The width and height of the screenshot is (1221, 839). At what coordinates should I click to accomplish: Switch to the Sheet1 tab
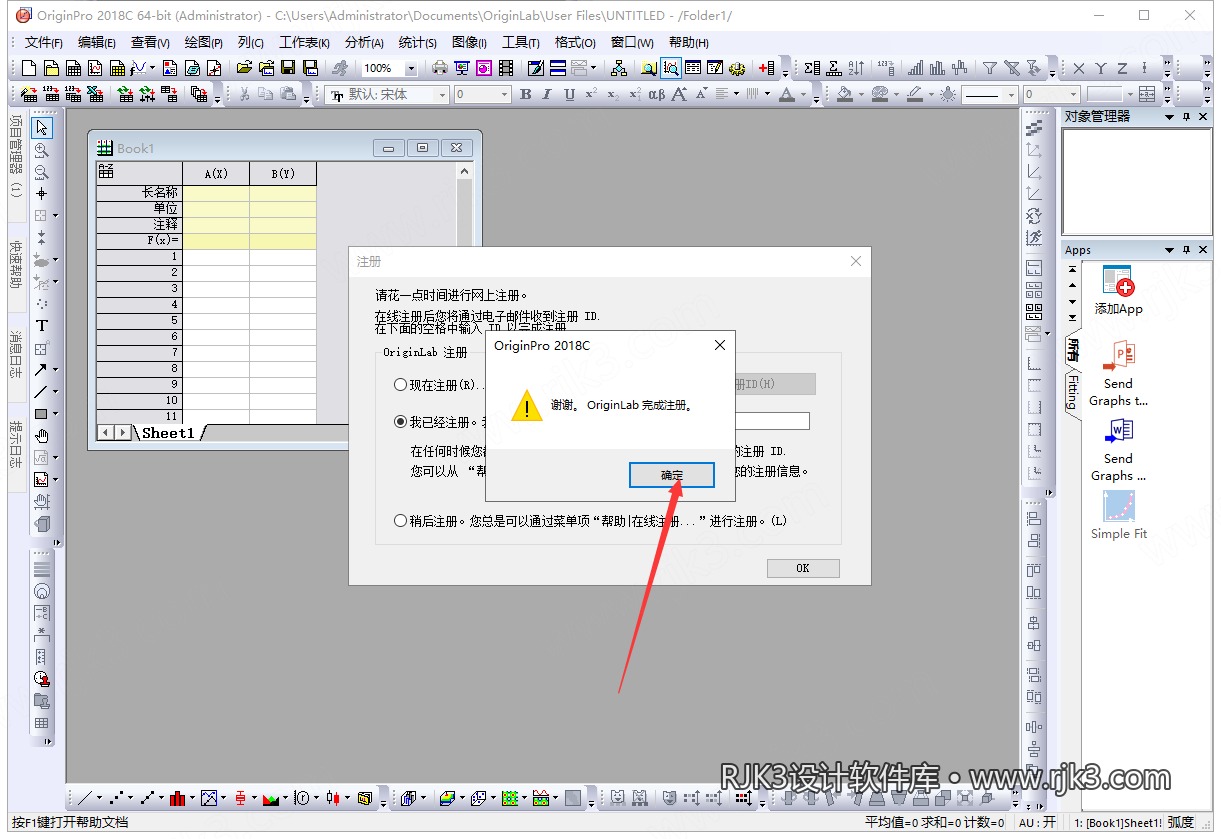pyautogui.click(x=168, y=433)
